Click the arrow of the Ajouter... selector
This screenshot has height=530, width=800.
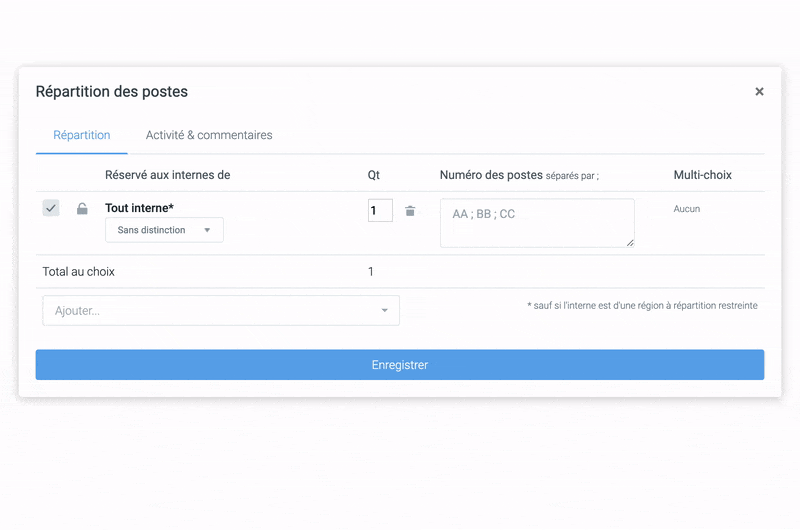click(385, 311)
